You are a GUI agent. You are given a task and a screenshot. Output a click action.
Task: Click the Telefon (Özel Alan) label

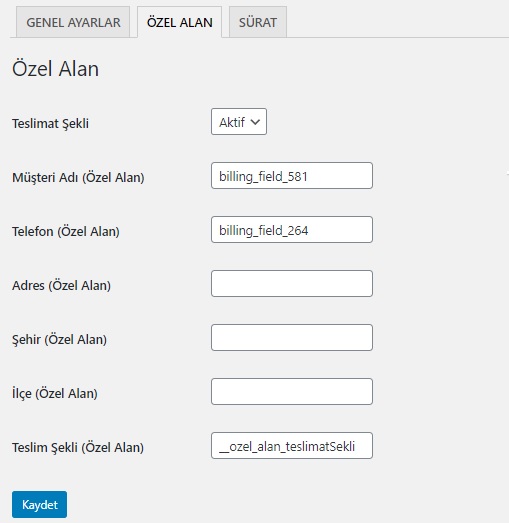66,231
